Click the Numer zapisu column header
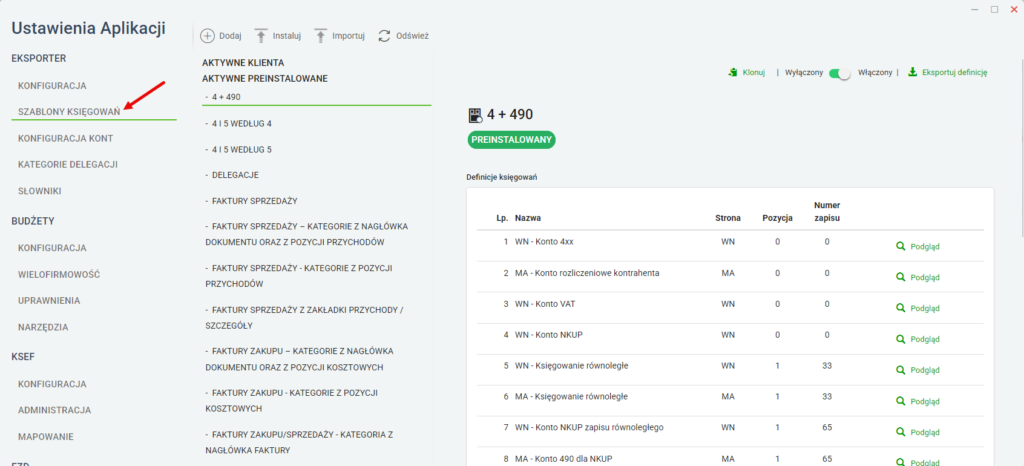Viewport: 1024px width, 466px height. click(x=827, y=211)
